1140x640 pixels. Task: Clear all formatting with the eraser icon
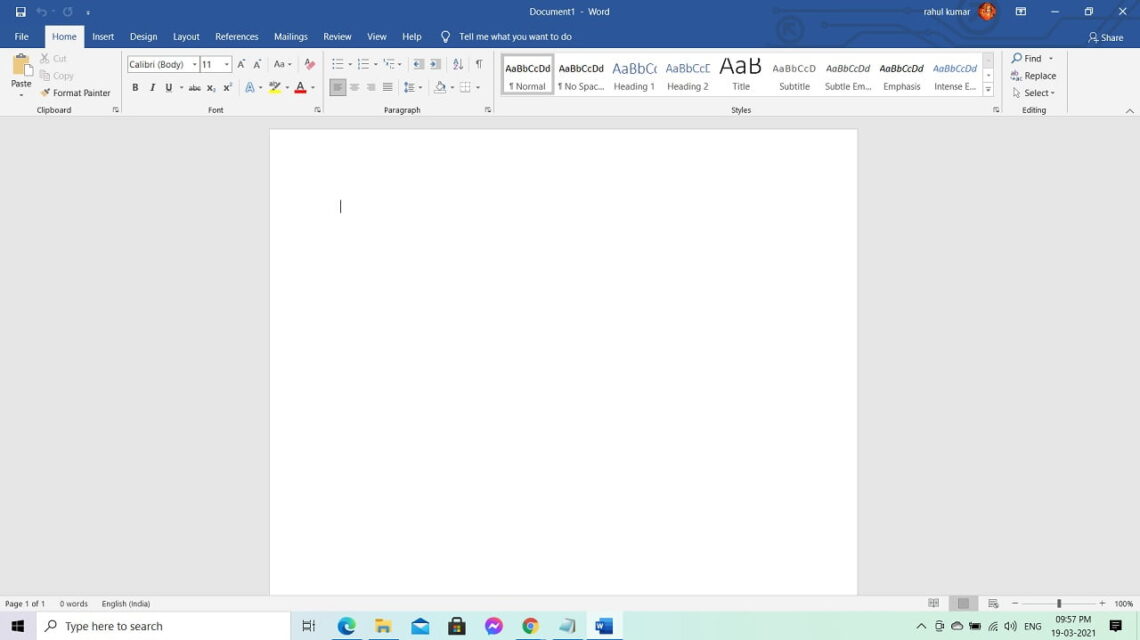coord(309,64)
